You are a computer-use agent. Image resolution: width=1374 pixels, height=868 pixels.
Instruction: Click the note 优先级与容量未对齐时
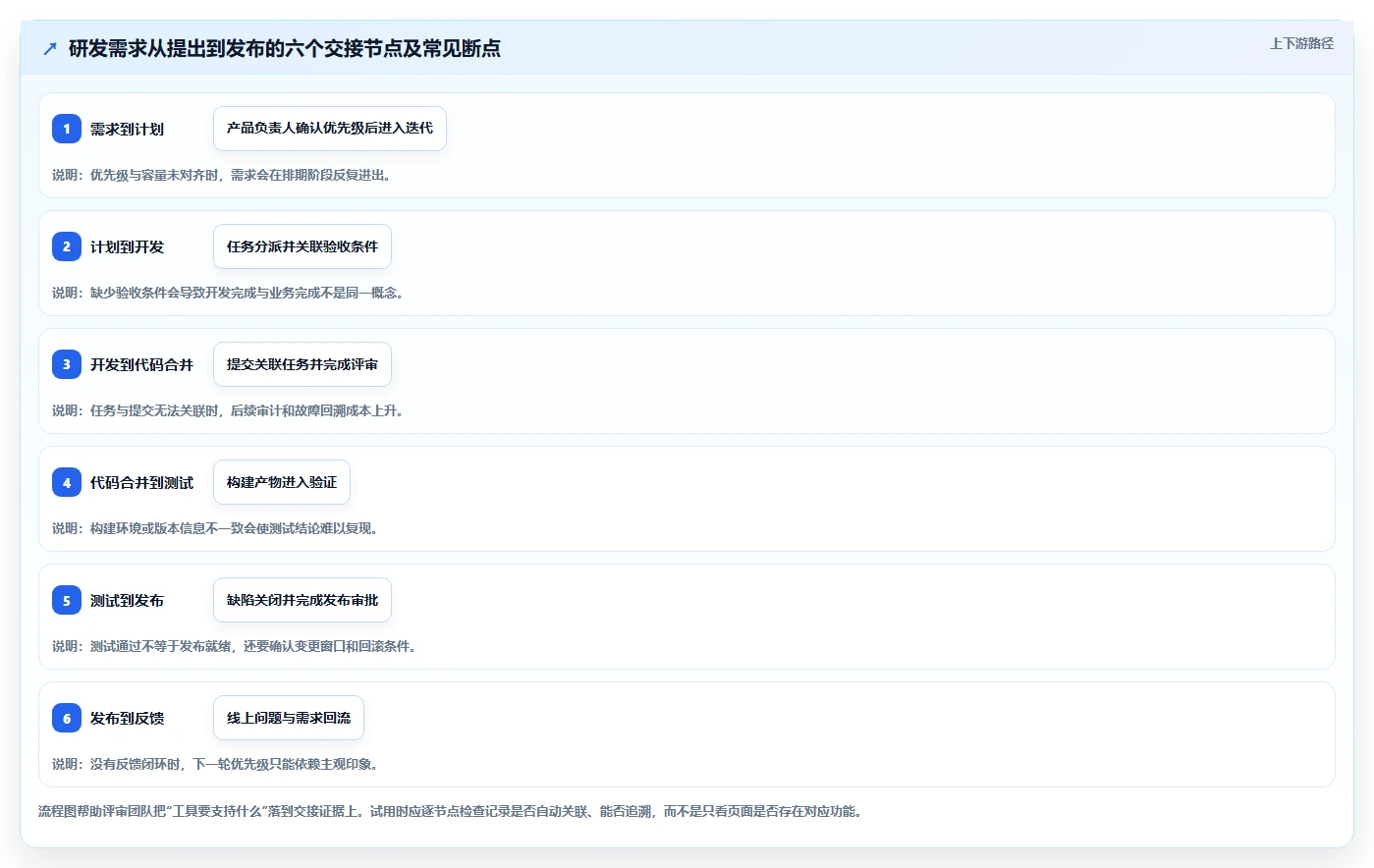click(224, 175)
